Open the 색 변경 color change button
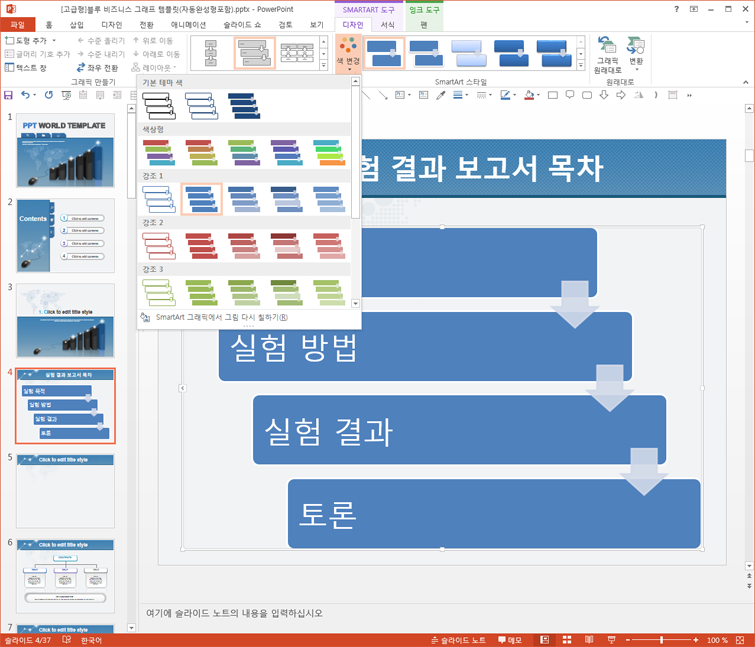Image resolution: width=755 pixels, height=647 pixels. [348, 54]
